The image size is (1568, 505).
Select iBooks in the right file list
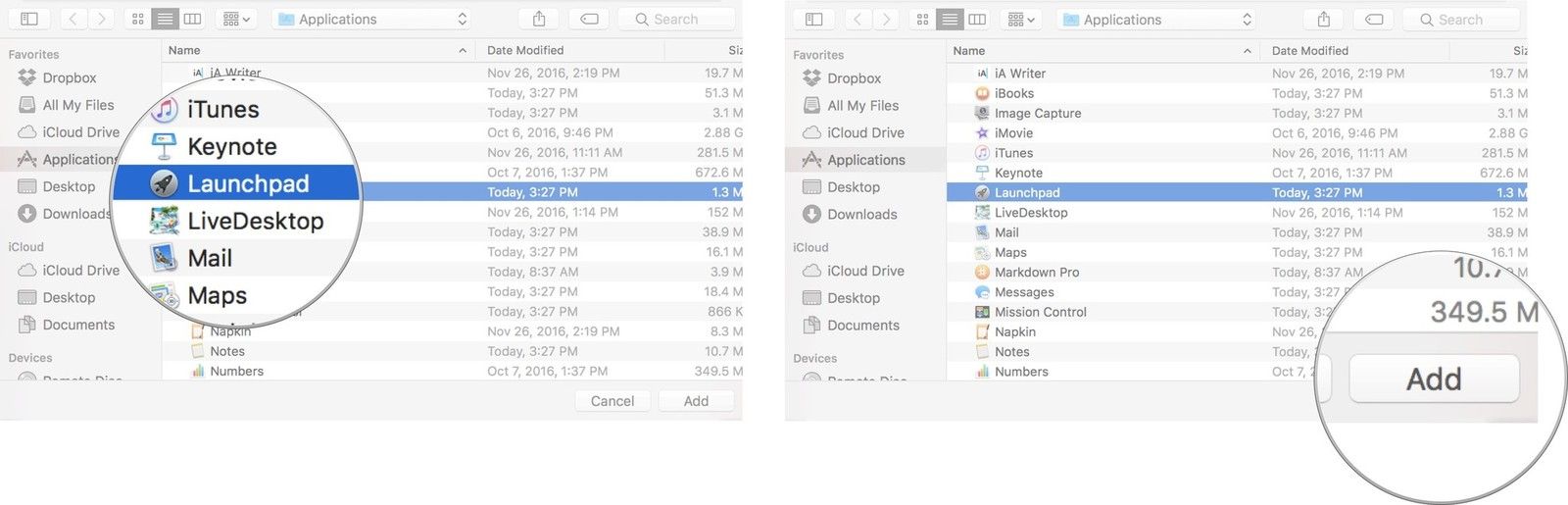click(1013, 93)
